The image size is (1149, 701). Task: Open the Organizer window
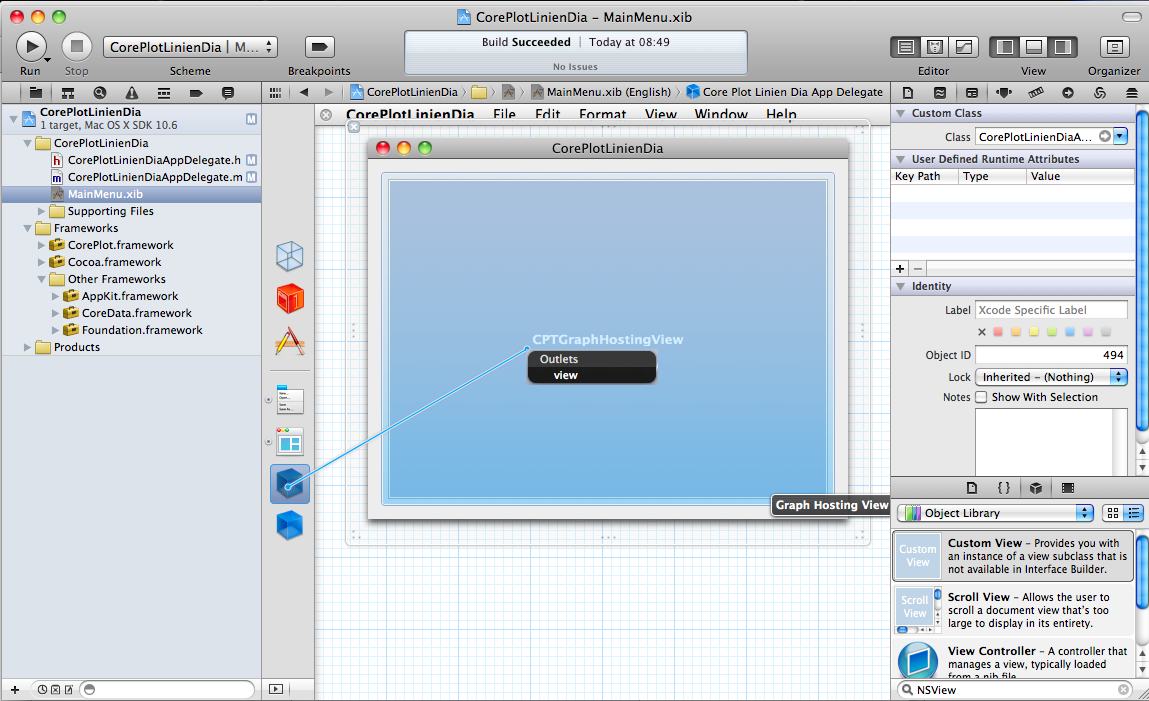(x=1114, y=47)
